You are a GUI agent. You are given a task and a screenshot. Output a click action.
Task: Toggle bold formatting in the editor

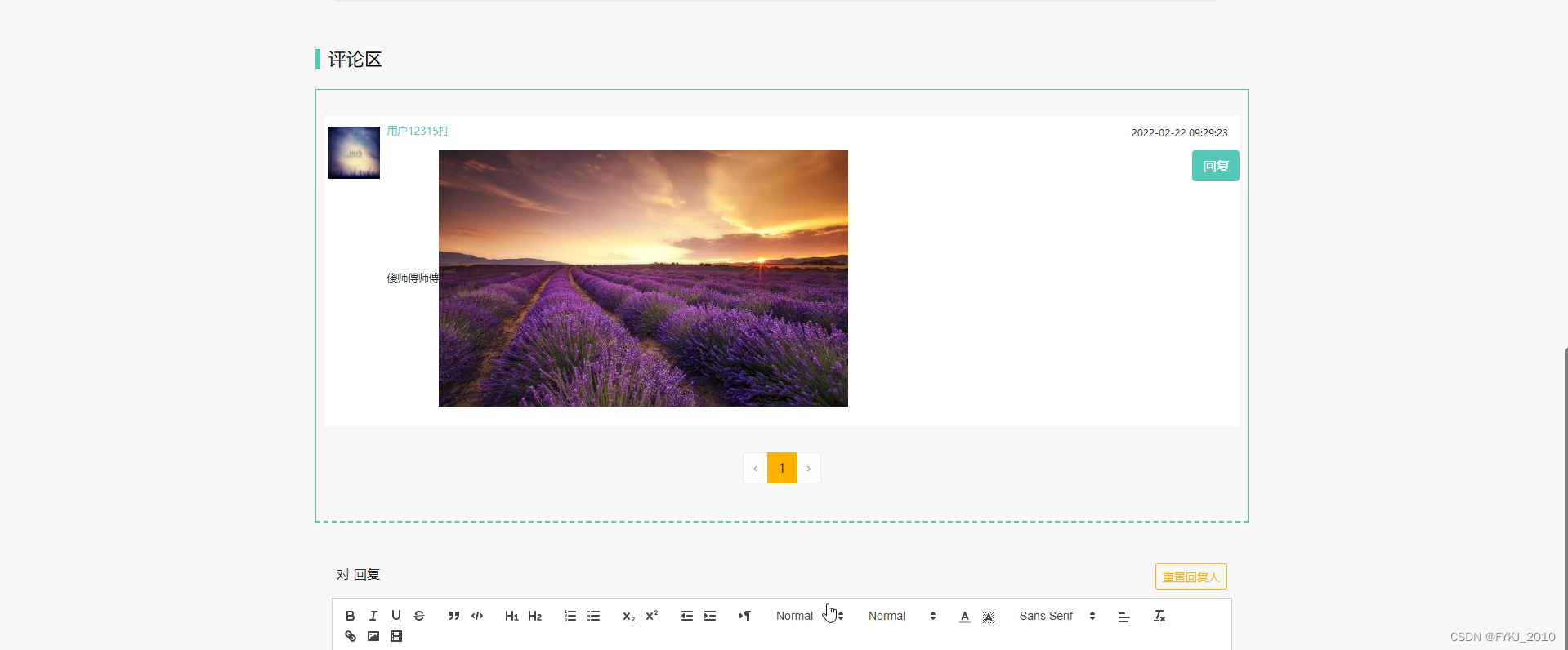coord(350,616)
